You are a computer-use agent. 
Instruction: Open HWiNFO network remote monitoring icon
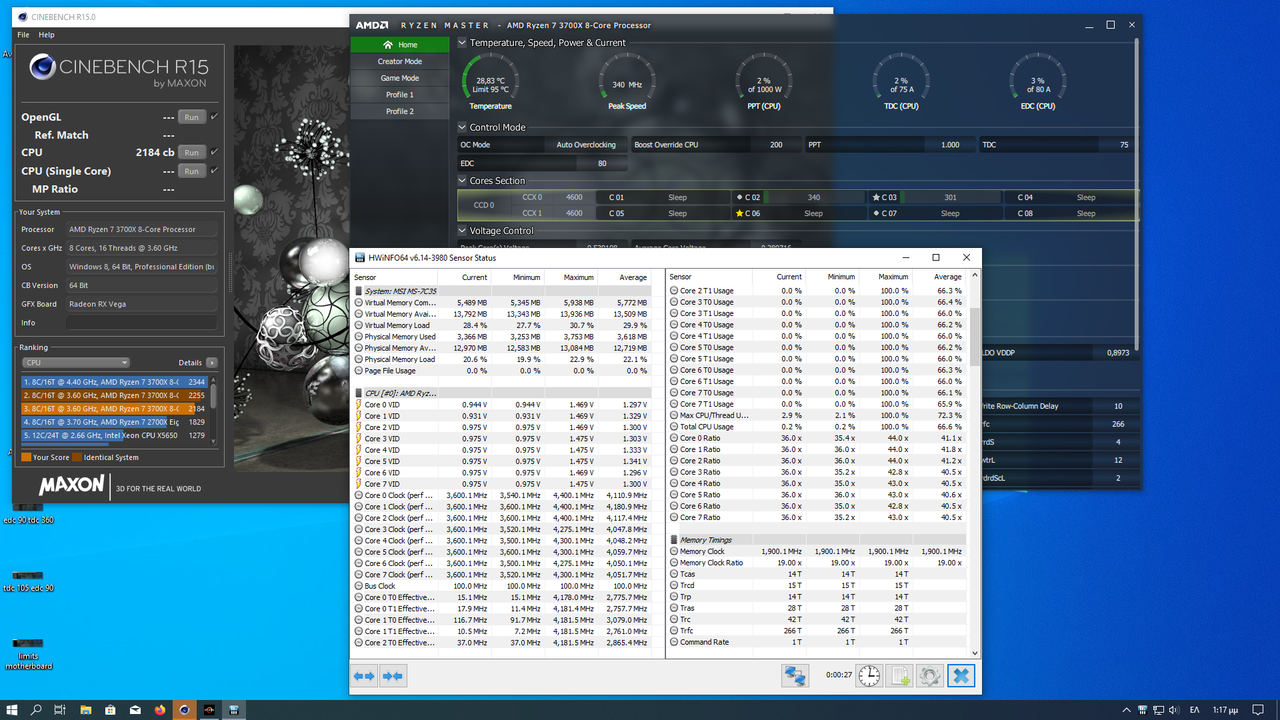(795, 676)
